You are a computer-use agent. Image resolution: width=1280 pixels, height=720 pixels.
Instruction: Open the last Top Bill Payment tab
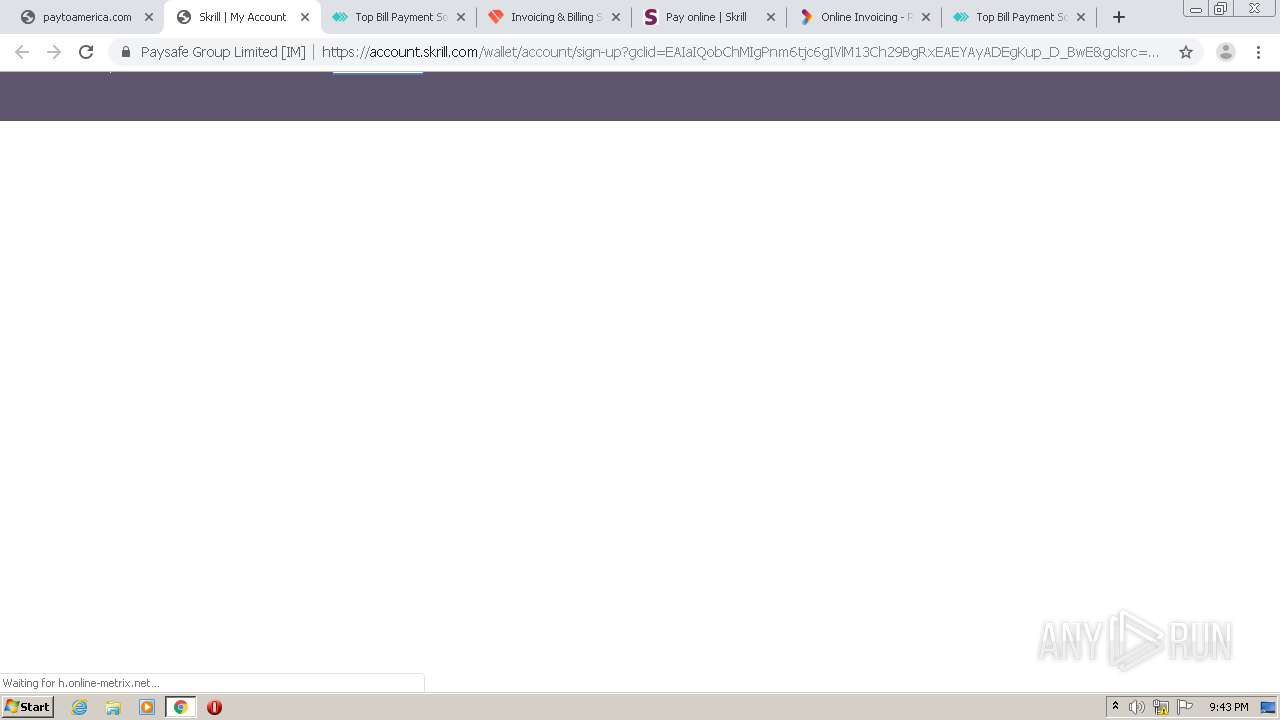point(1019,17)
